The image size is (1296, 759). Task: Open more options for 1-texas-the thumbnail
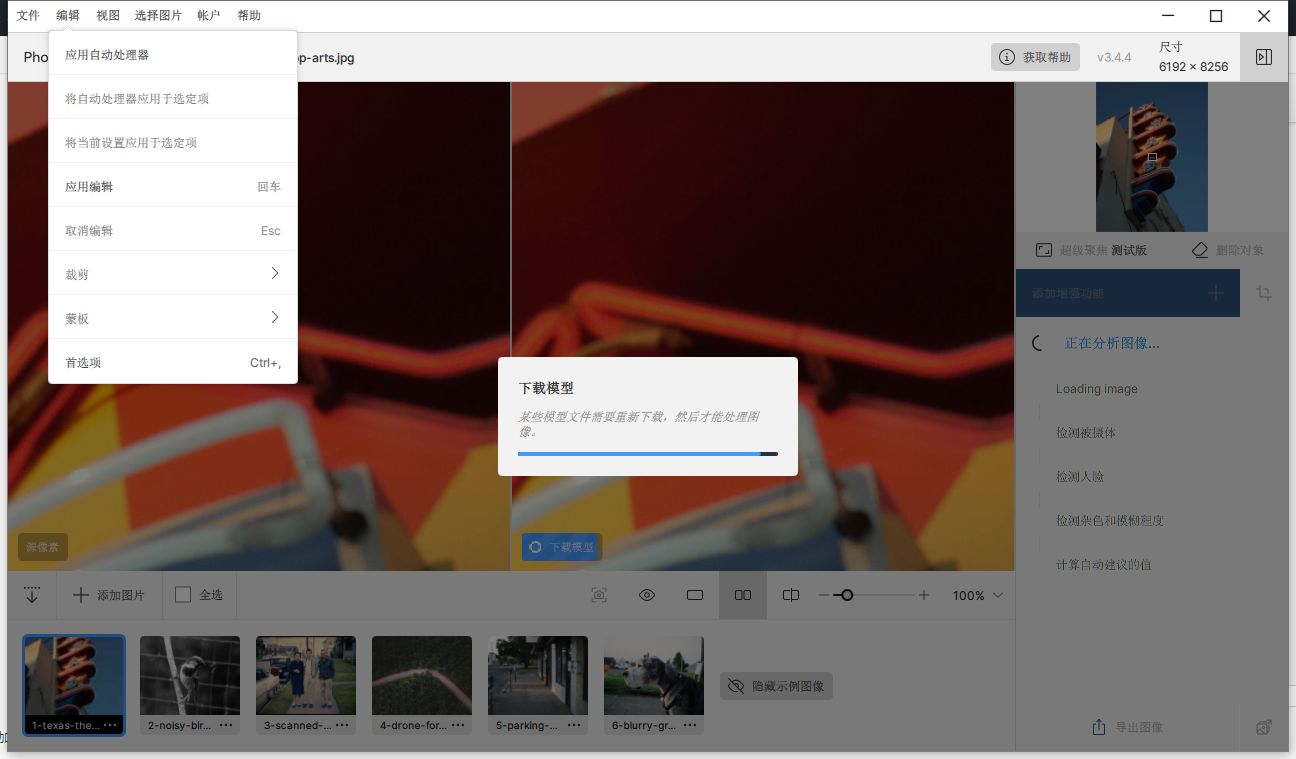tap(110, 725)
